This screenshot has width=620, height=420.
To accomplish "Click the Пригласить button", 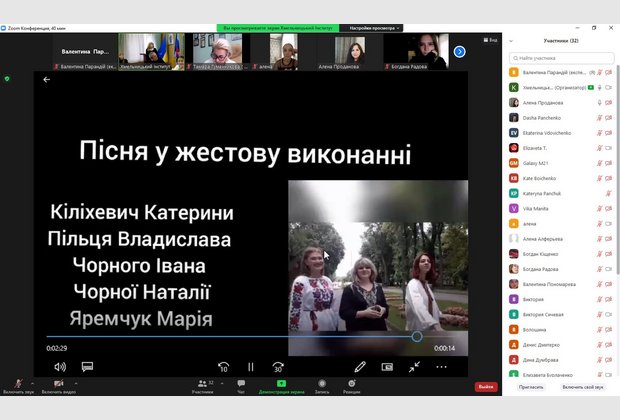I will pyautogui.click(x=531, y=386).
